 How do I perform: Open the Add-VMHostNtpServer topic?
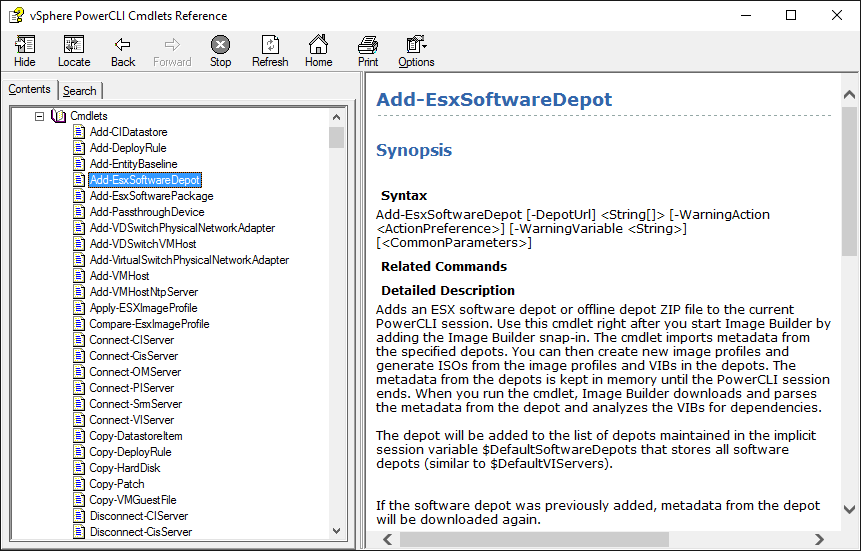144,292
